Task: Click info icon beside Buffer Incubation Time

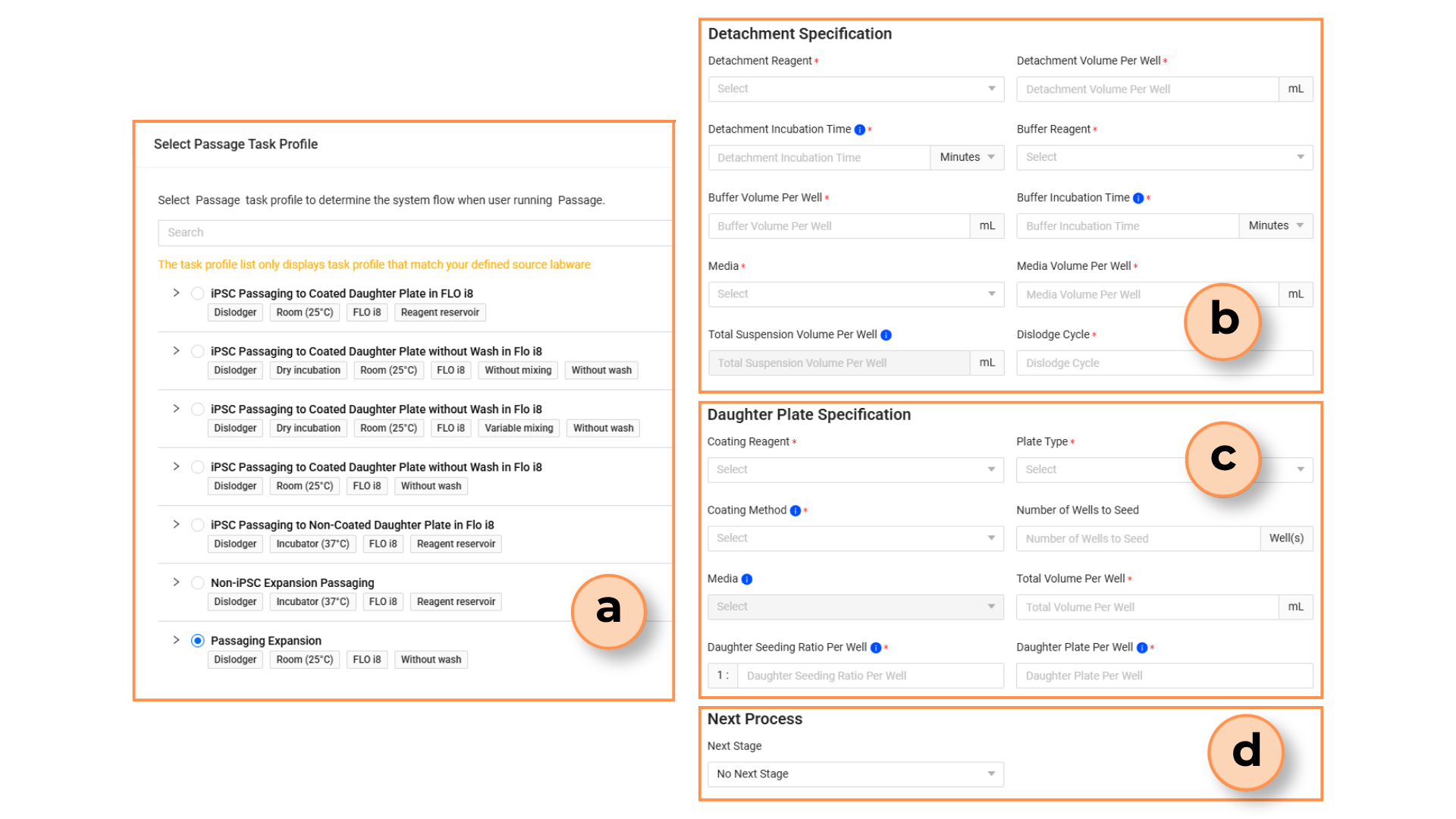Action: (x=1138, y=198)
